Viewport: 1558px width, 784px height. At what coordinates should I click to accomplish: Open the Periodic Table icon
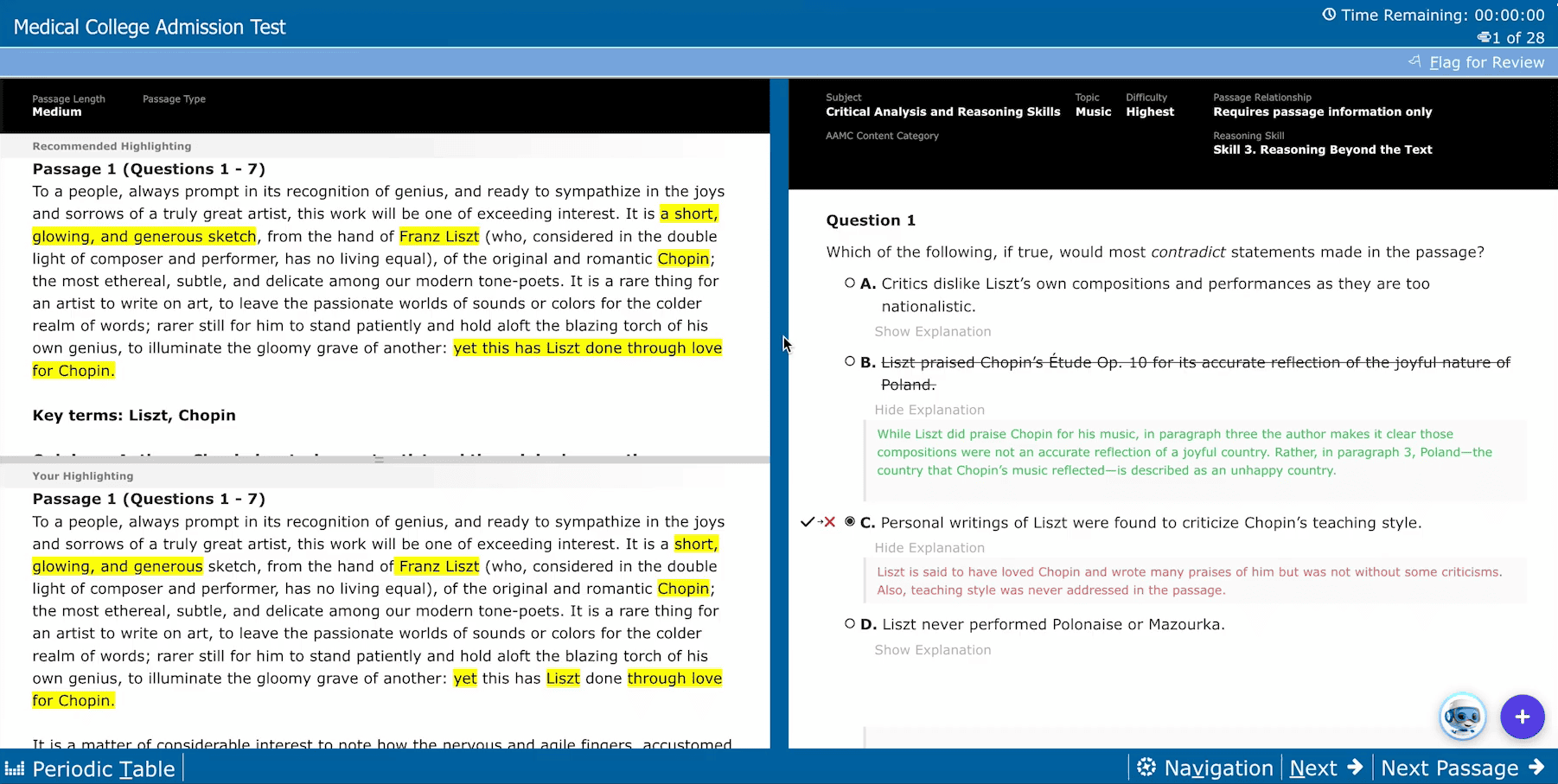(14, 768)
